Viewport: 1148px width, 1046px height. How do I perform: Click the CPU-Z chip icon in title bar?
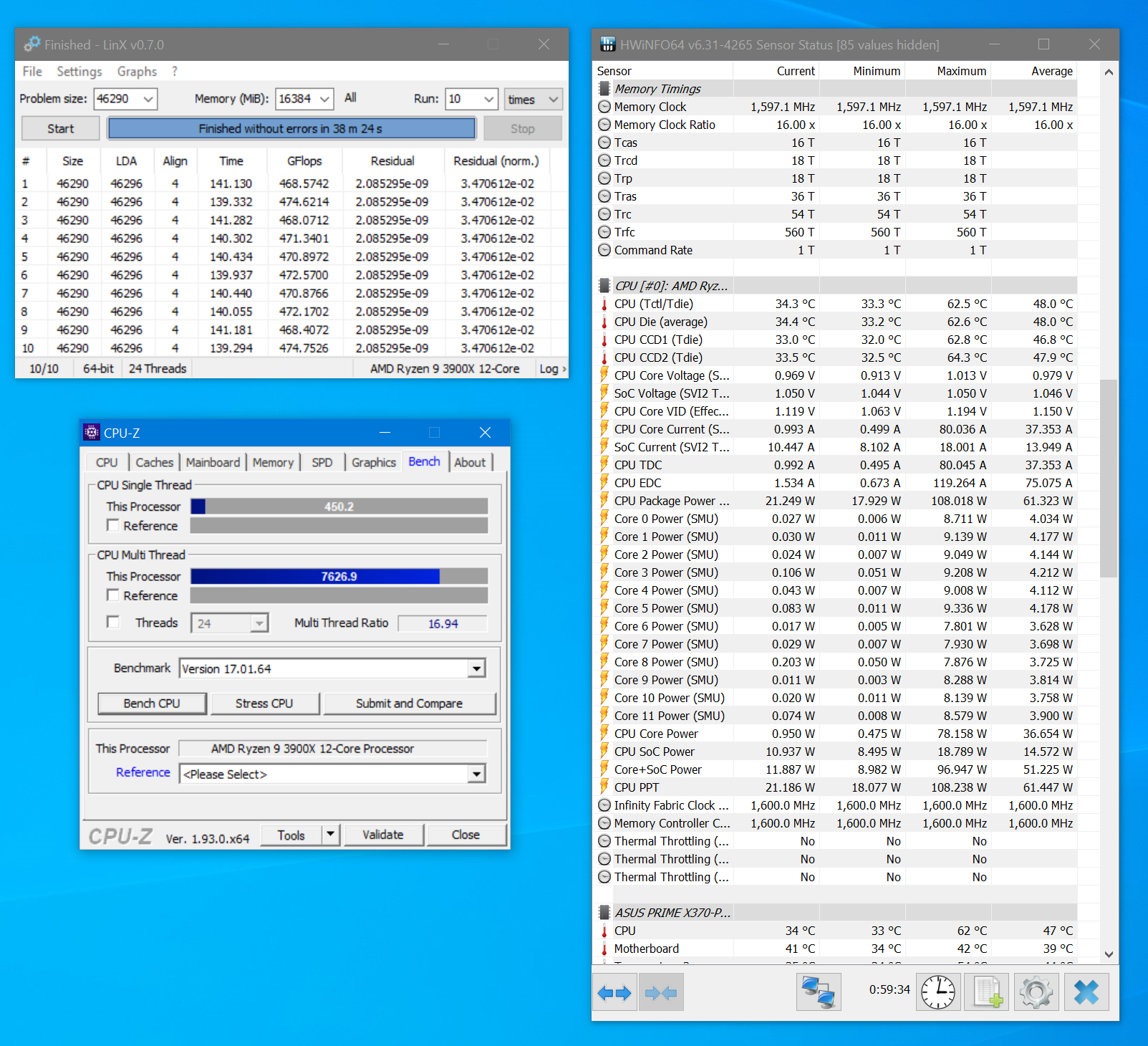pos(92,432)
